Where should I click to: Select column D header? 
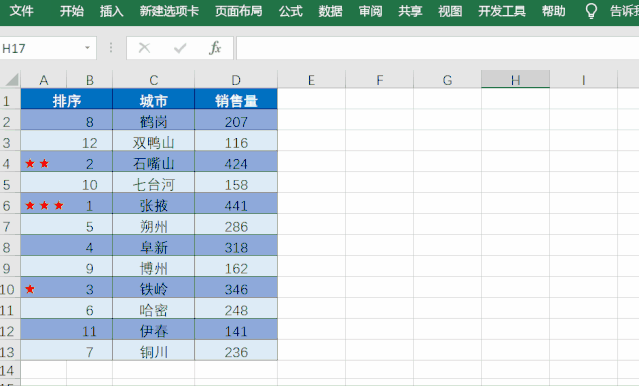pyautogui.click(x=236, y=79)
